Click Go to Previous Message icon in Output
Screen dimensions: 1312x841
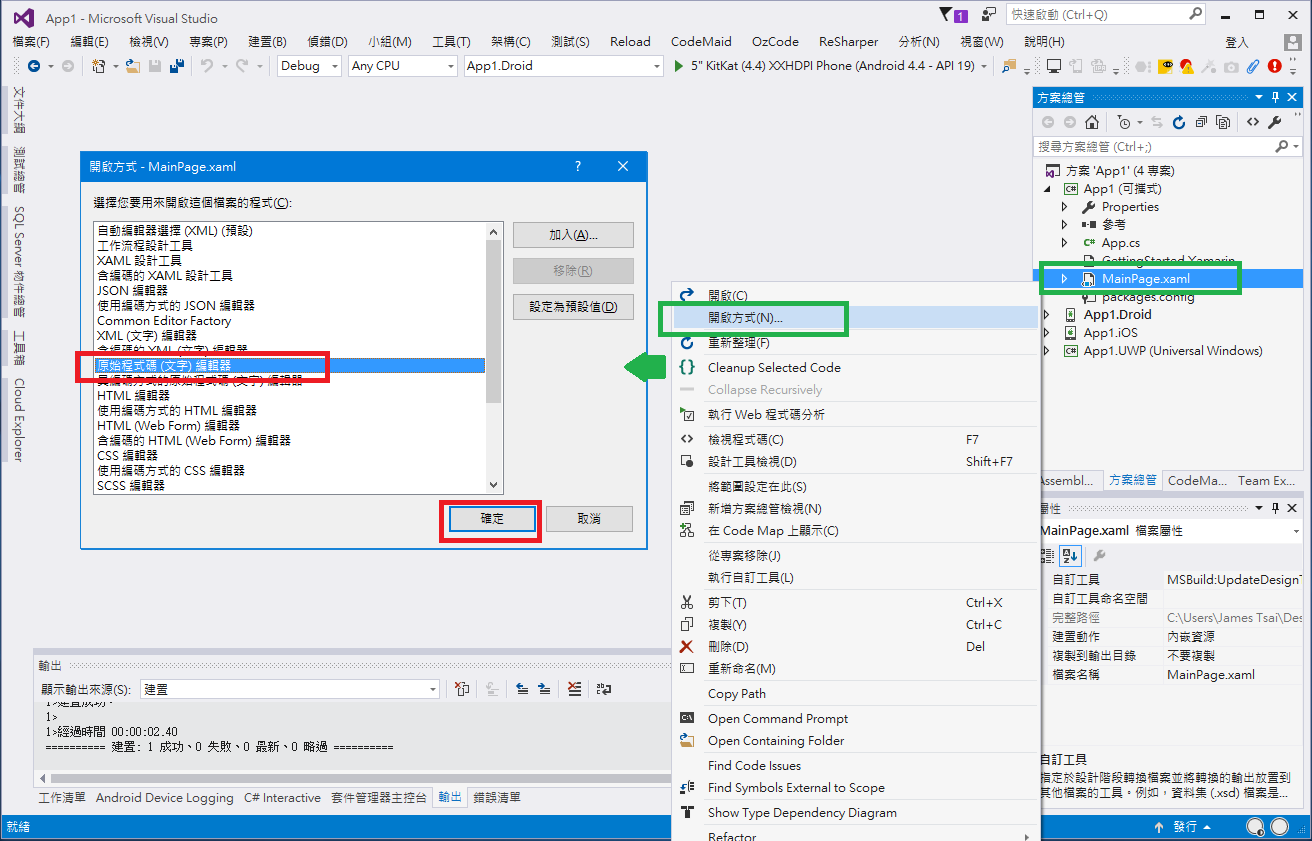[522, 689]
